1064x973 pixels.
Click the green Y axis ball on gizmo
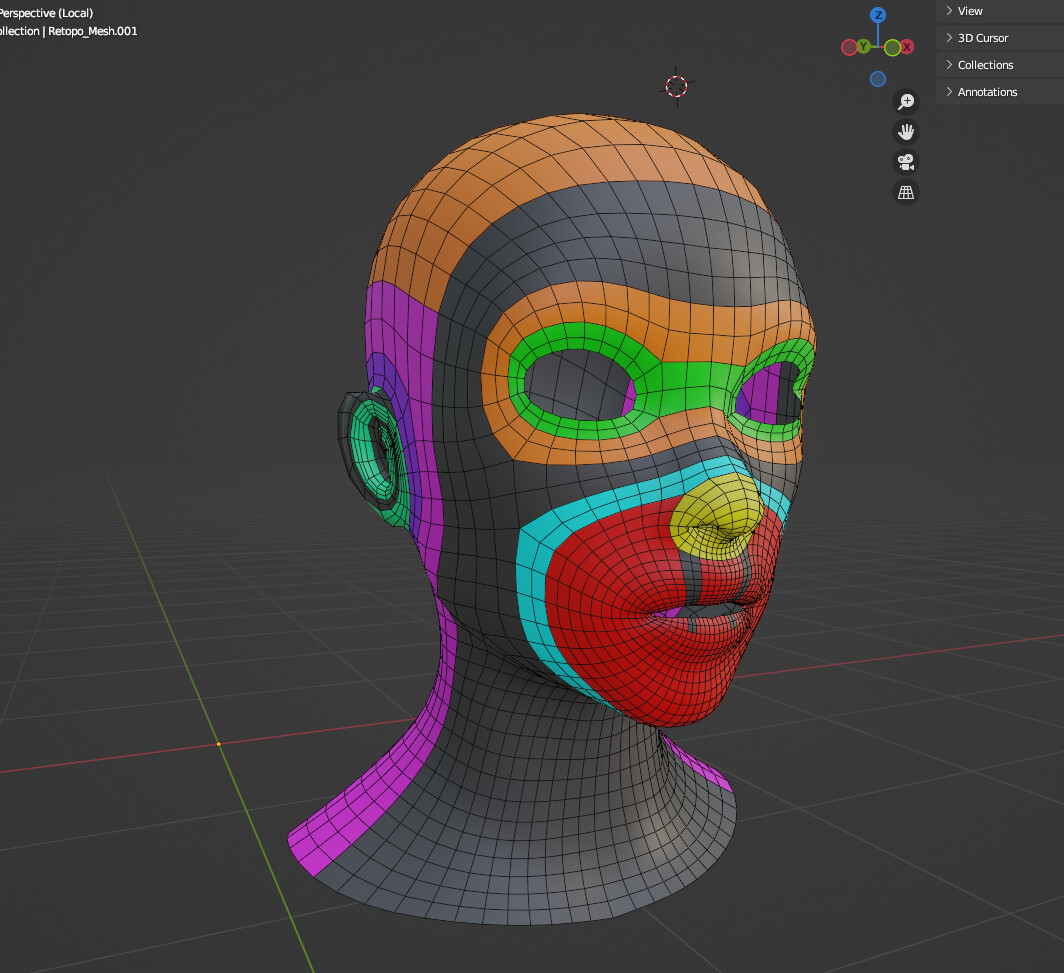tap(863, 45)
